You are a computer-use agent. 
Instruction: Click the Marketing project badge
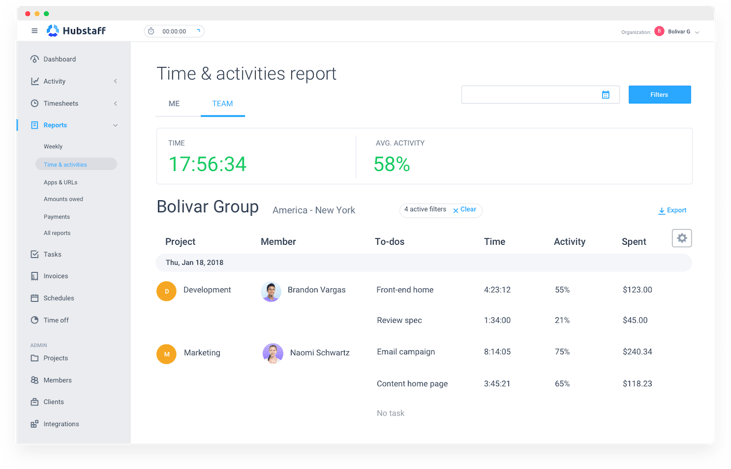166,354
